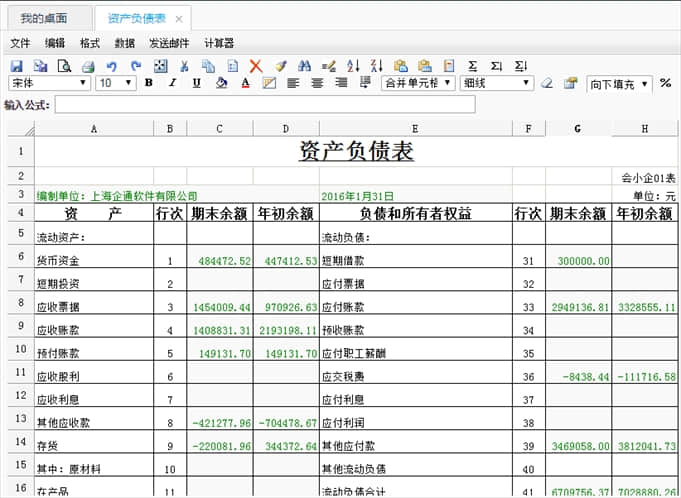Open the 合并单元格 dropdown
The width and height of the screenshot is (681, 498).
pos(418,83)
